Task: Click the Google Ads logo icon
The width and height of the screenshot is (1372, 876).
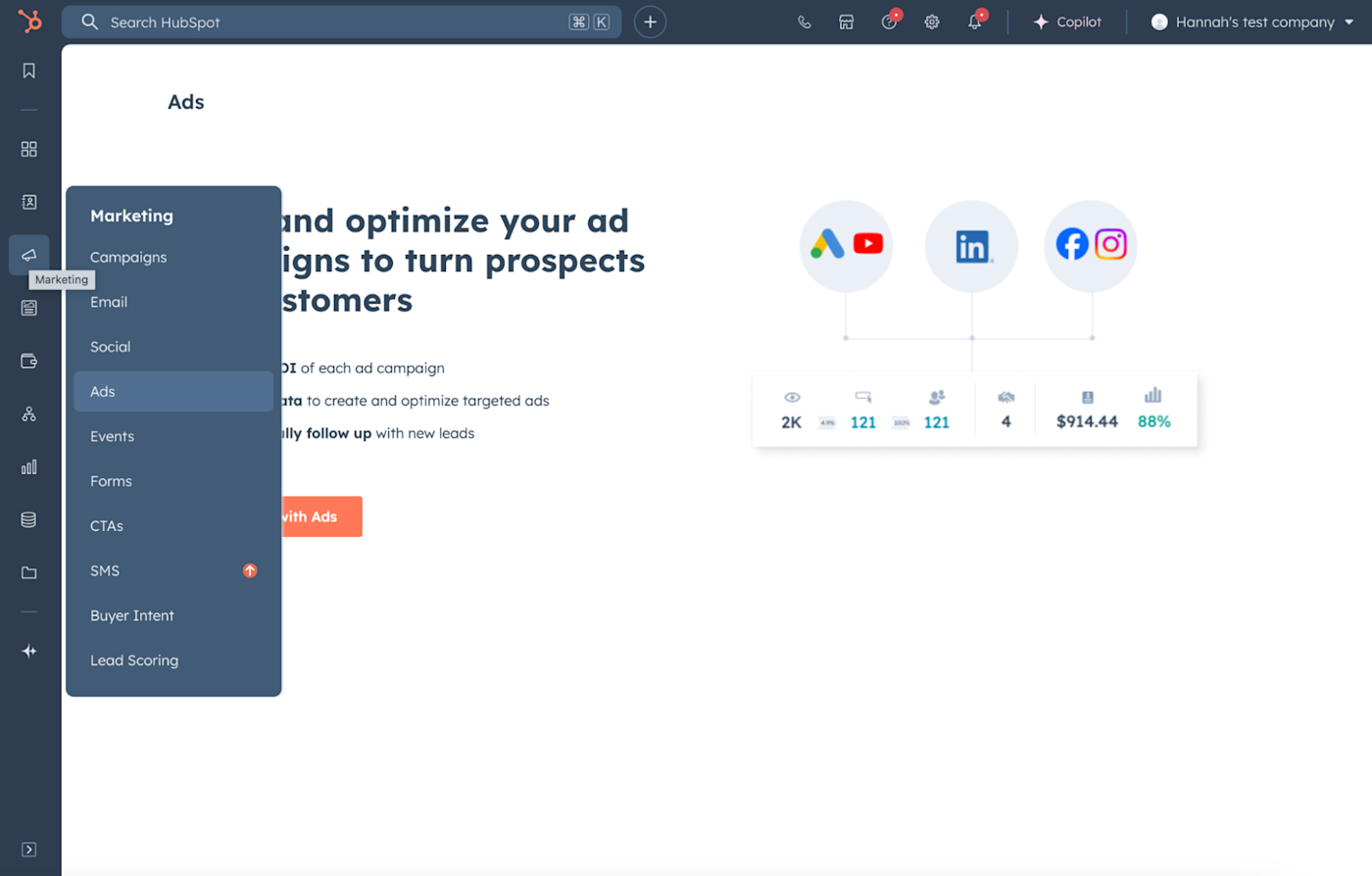Action: click(x=827, y=244)
